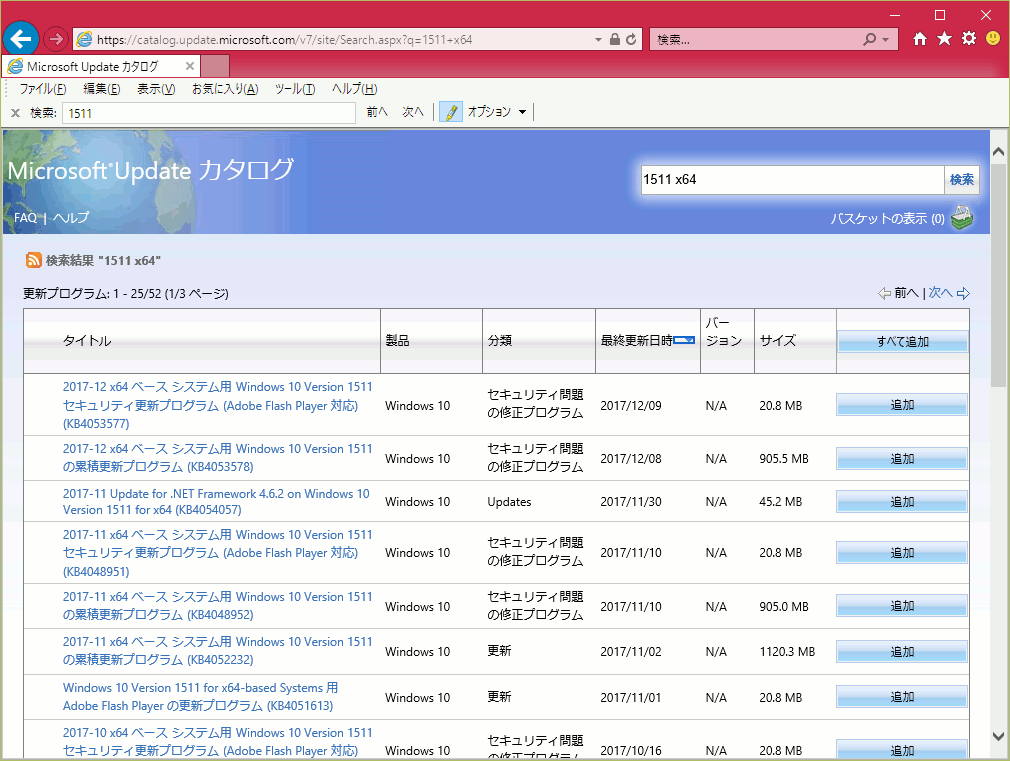Open Favorites via the star icon
This screenshot has height=761, width=1010.
944,39
